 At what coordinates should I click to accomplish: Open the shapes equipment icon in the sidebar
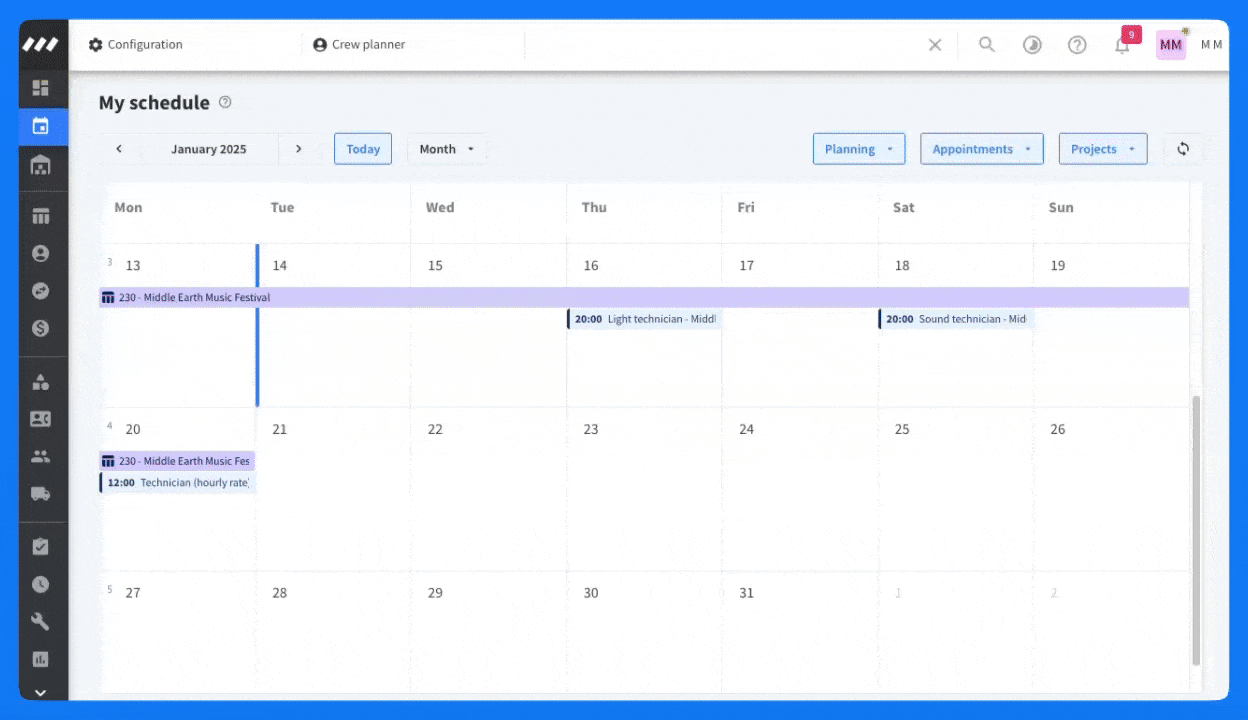[41, 382]
